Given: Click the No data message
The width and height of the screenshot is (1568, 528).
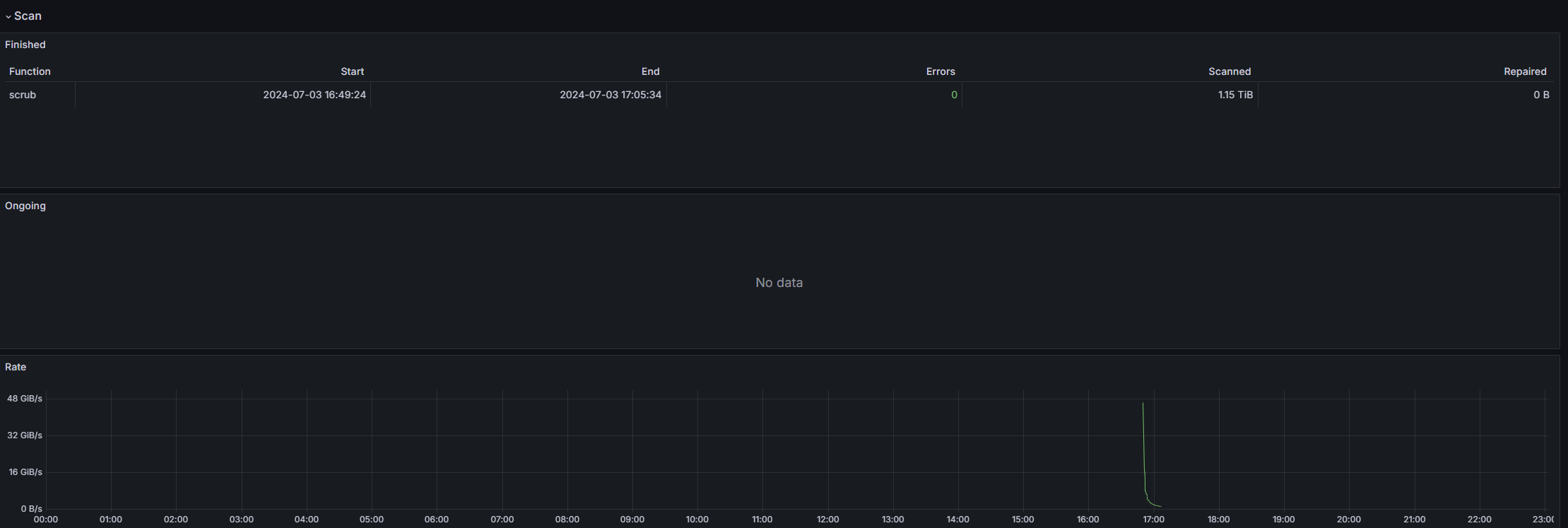Looking at the screenshot, I should 779,283.
